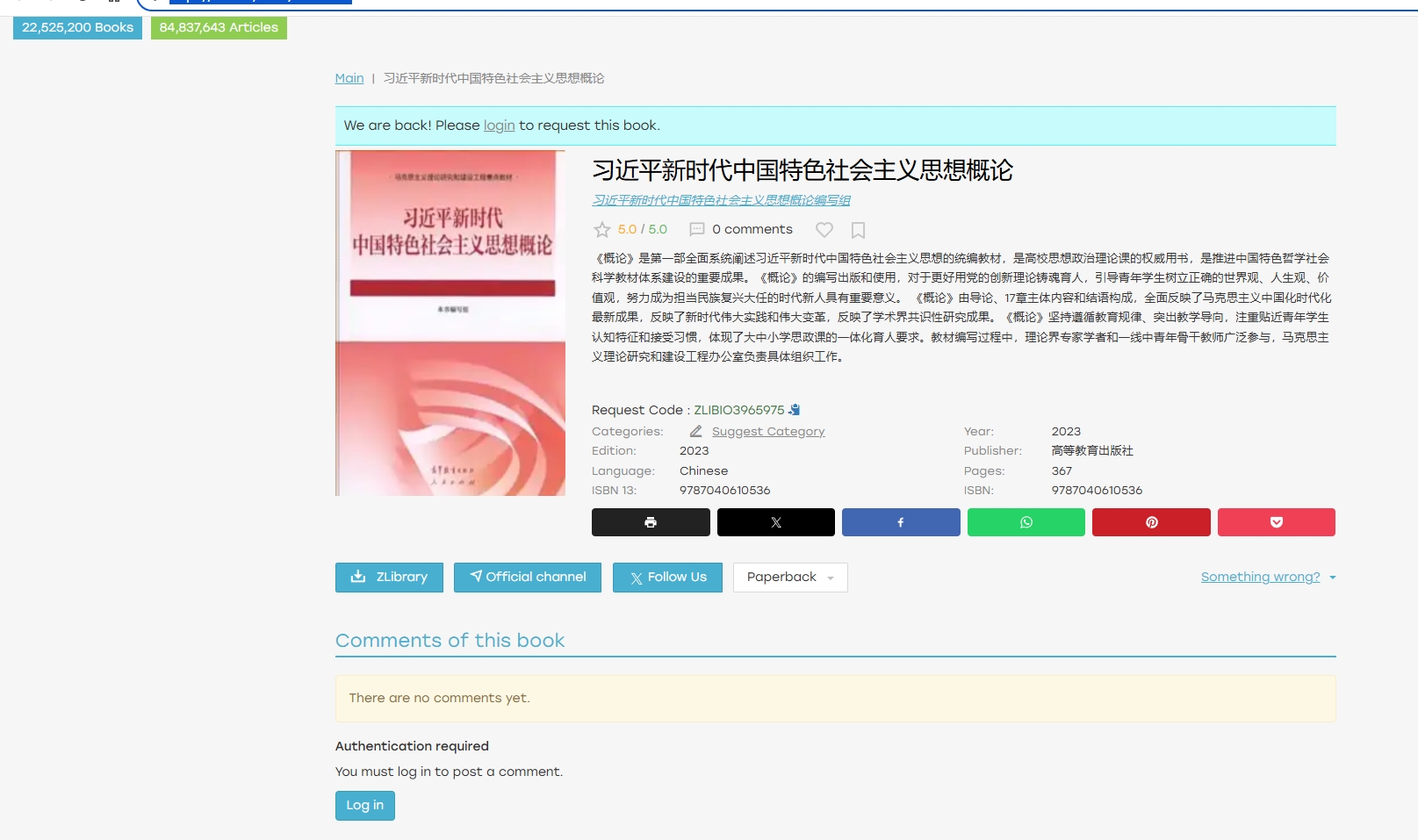
Task: Pin the book on Pinterest
Action: pyautogui.click(x=1150, y=521)
